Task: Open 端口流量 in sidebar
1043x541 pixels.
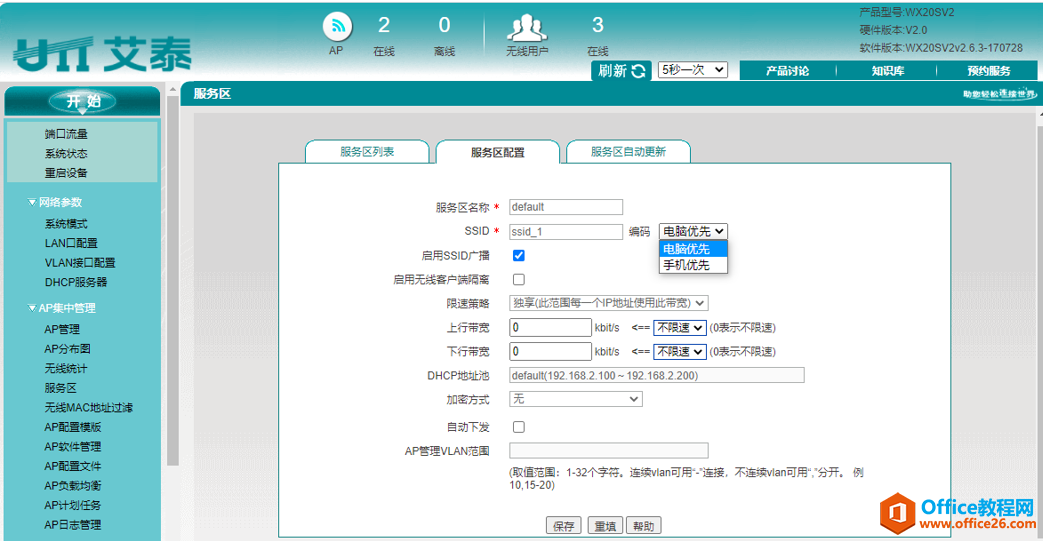Action: [x=66, y=134]
